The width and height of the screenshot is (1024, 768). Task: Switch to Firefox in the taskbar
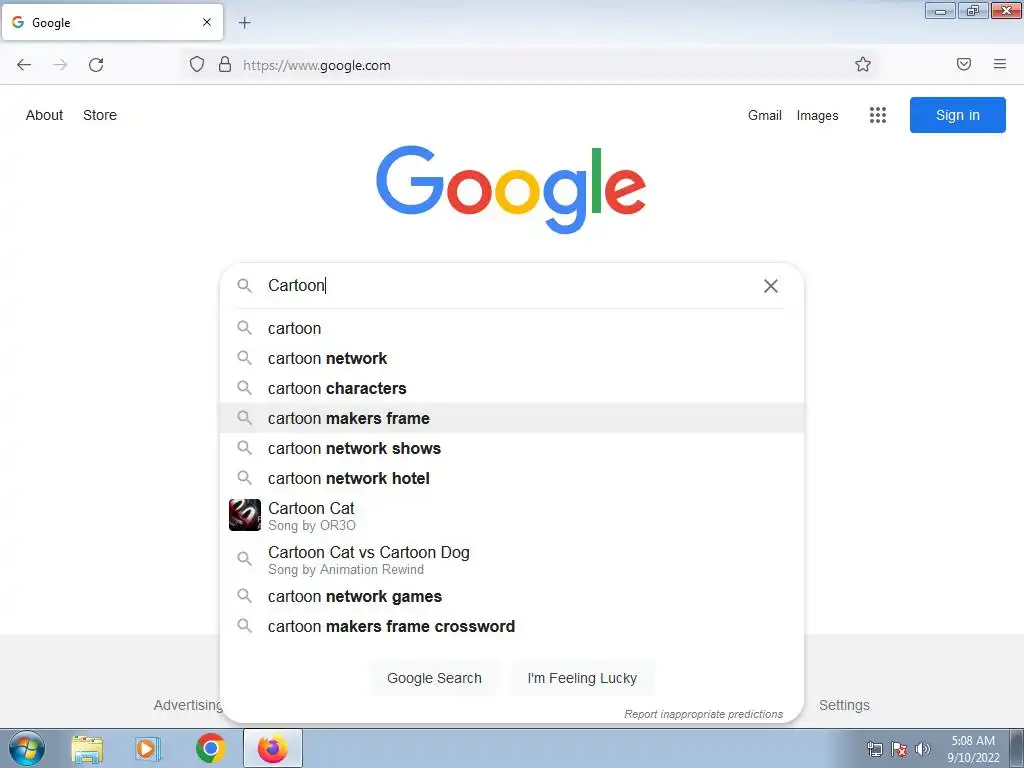(272, 748)
